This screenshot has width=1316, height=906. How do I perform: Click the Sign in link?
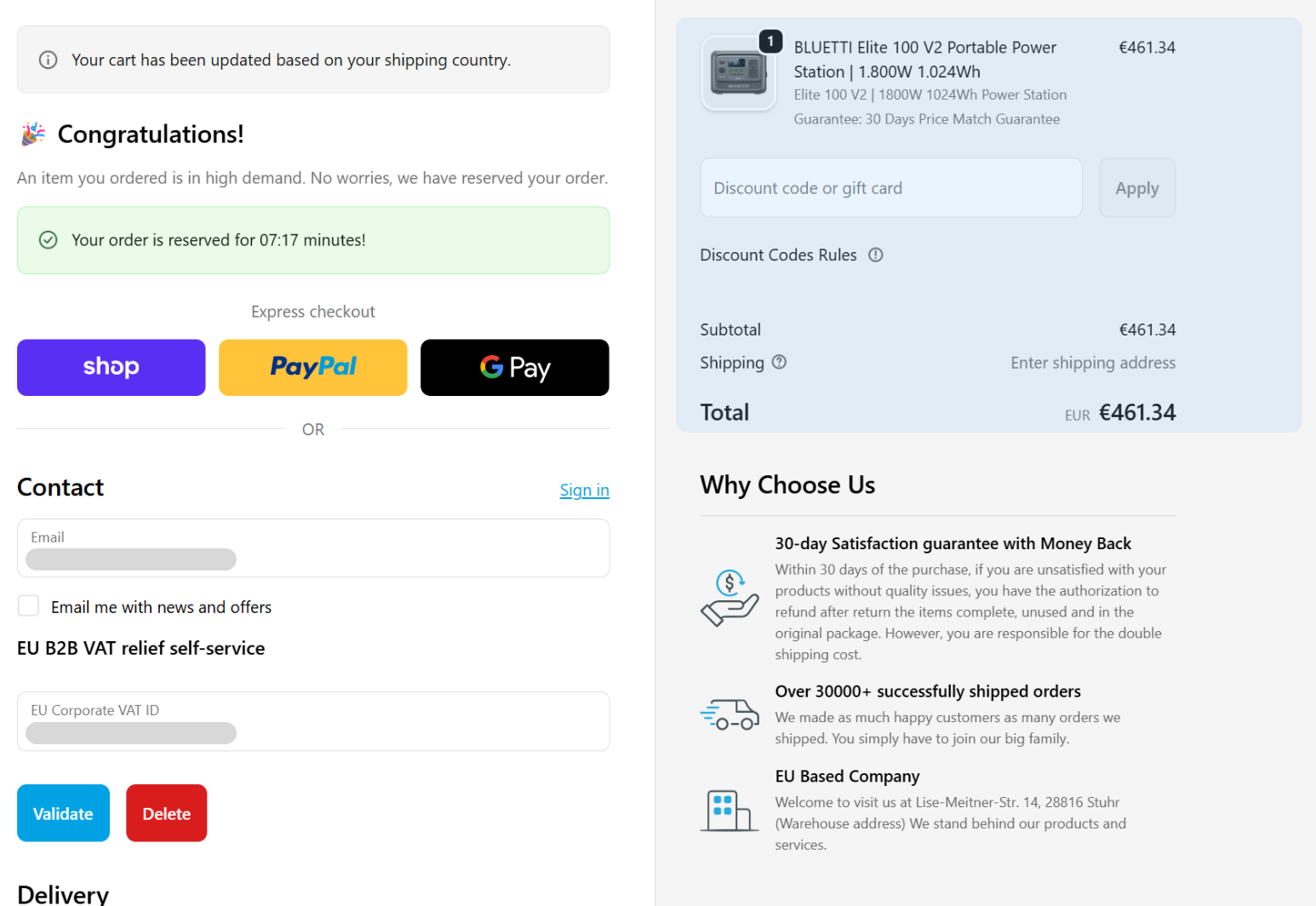click(584, 490)
